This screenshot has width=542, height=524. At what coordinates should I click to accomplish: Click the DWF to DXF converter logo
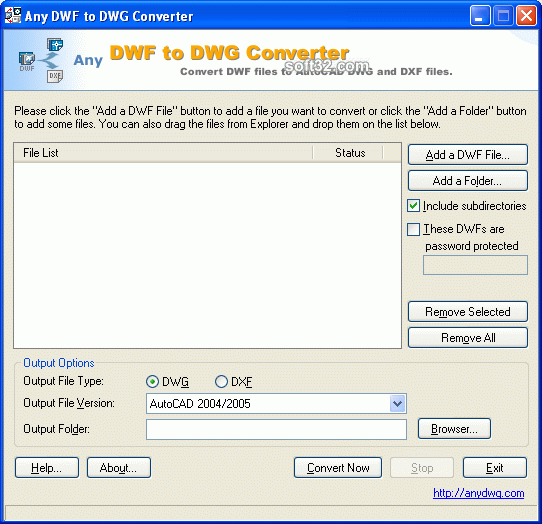click(41, 60)
